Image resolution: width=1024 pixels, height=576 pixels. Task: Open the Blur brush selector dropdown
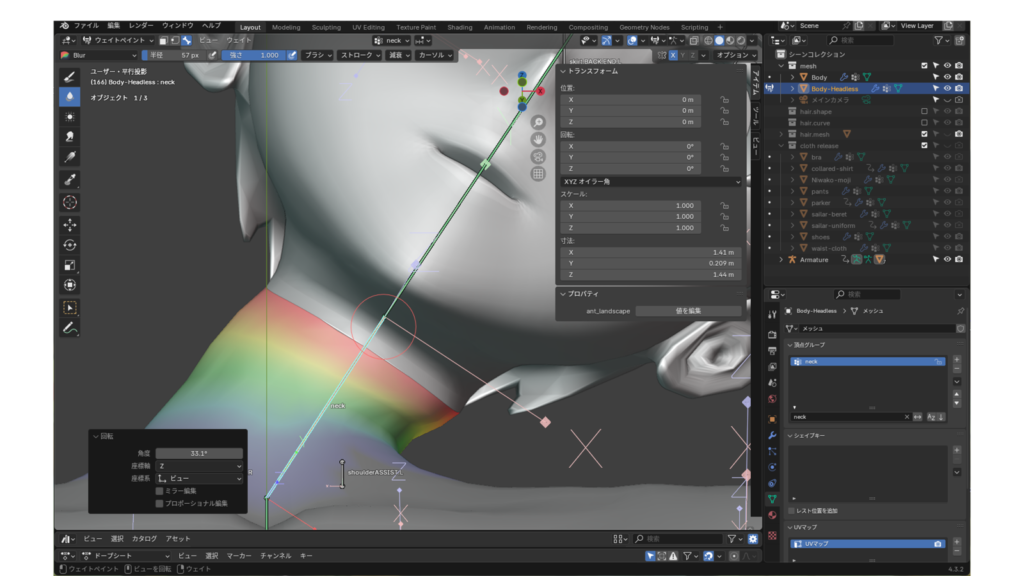[100, 55]
